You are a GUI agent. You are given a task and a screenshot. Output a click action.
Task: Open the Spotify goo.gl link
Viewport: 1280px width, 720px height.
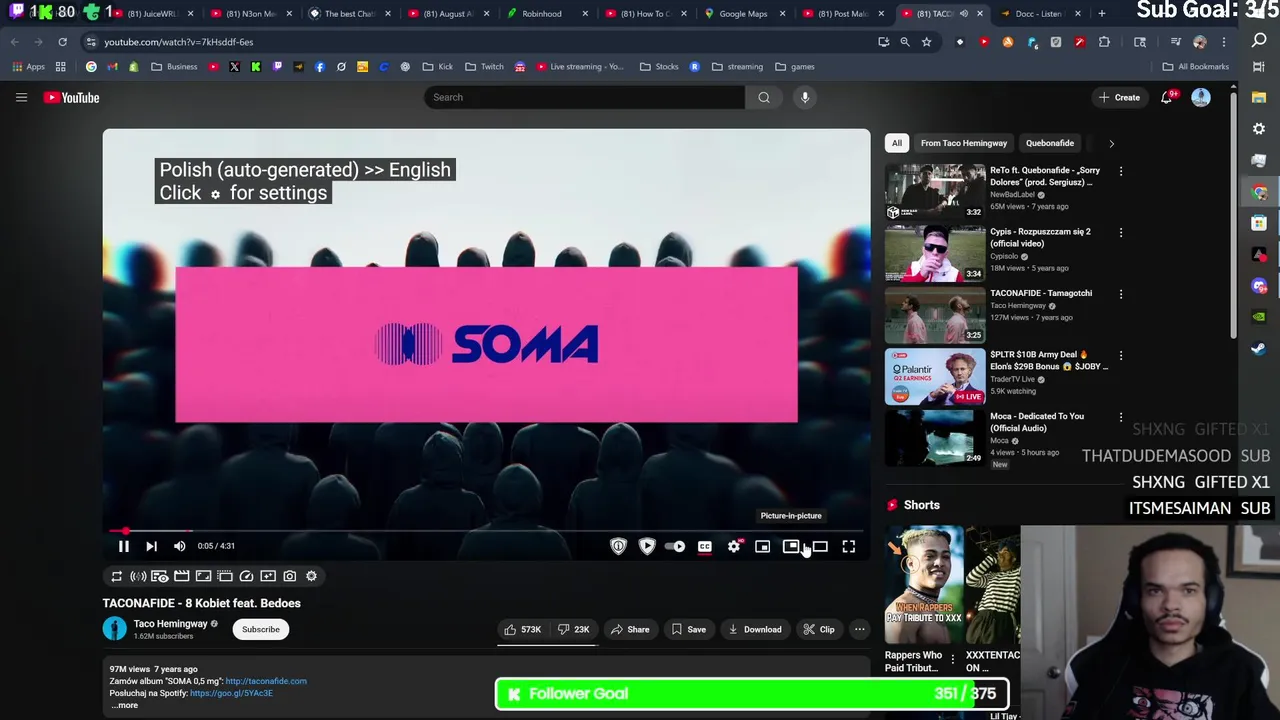231,693
